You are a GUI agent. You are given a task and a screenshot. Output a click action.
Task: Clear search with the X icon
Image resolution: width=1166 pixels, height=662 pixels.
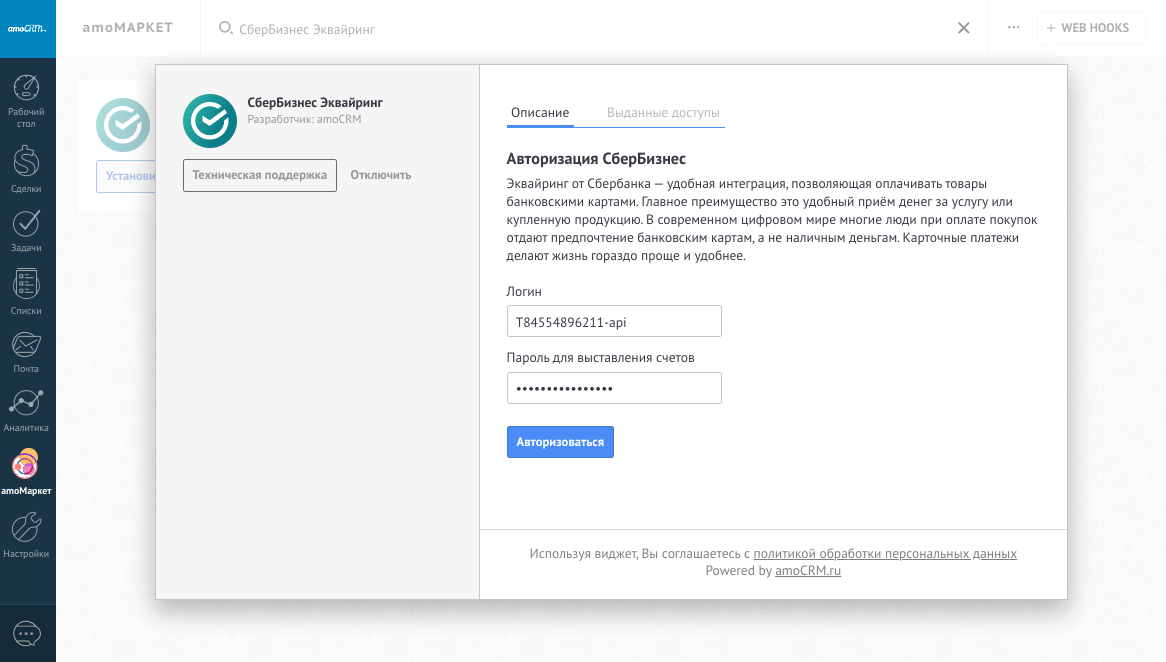(x=963, y=28)
